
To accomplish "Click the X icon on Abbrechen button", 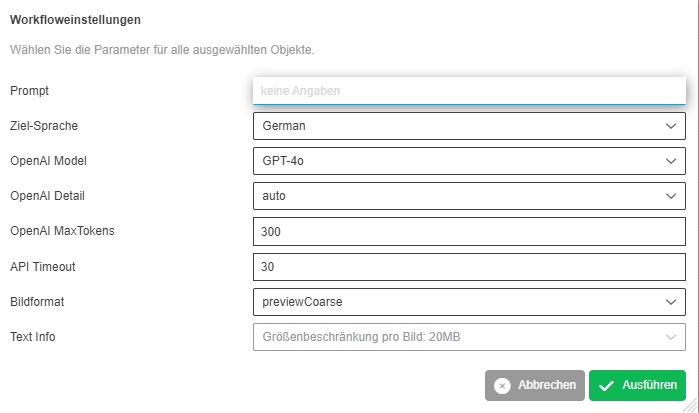I will [x=502, y=386].
